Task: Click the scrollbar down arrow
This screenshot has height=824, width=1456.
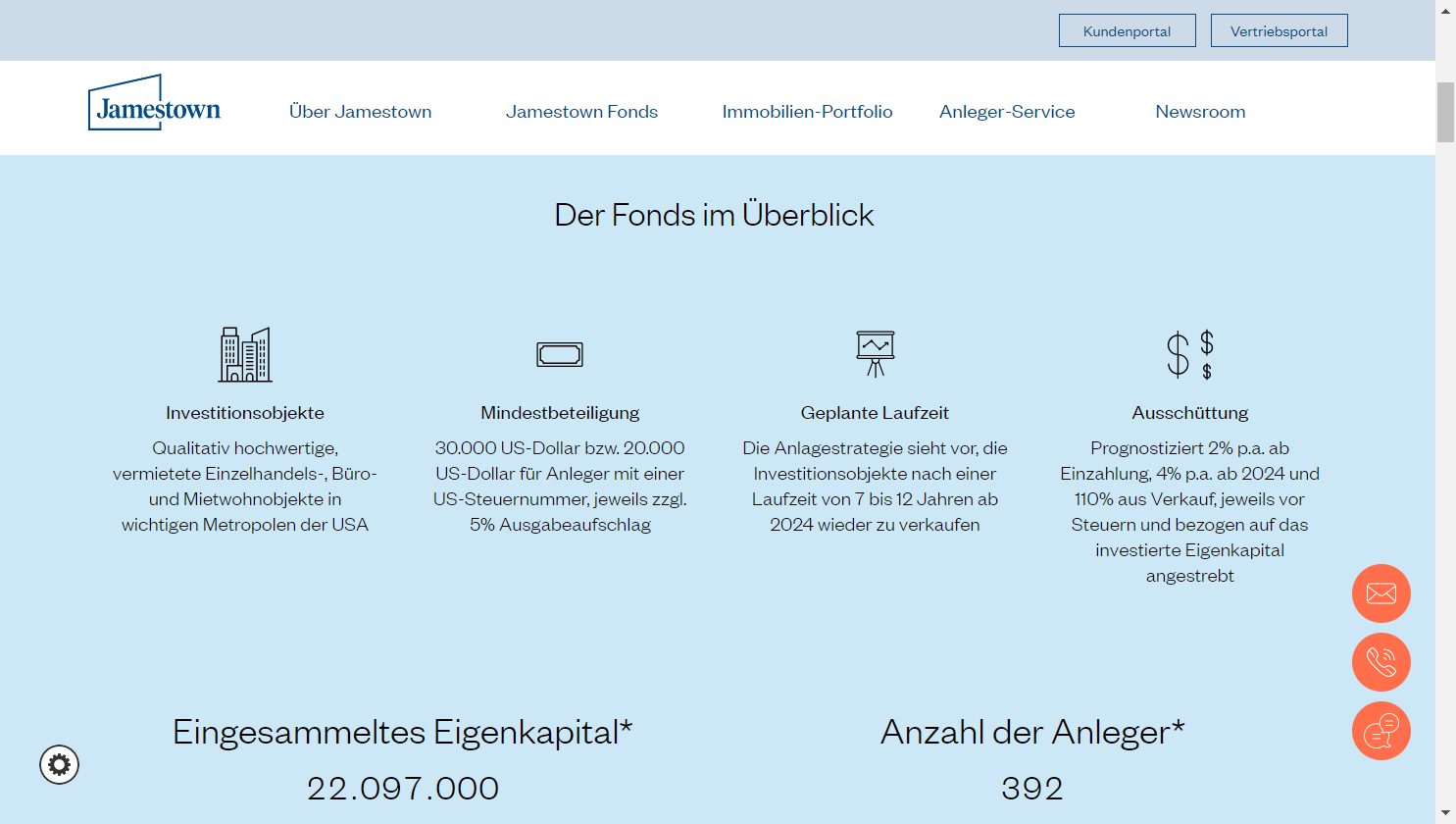Action: [x=1445, y=814]
